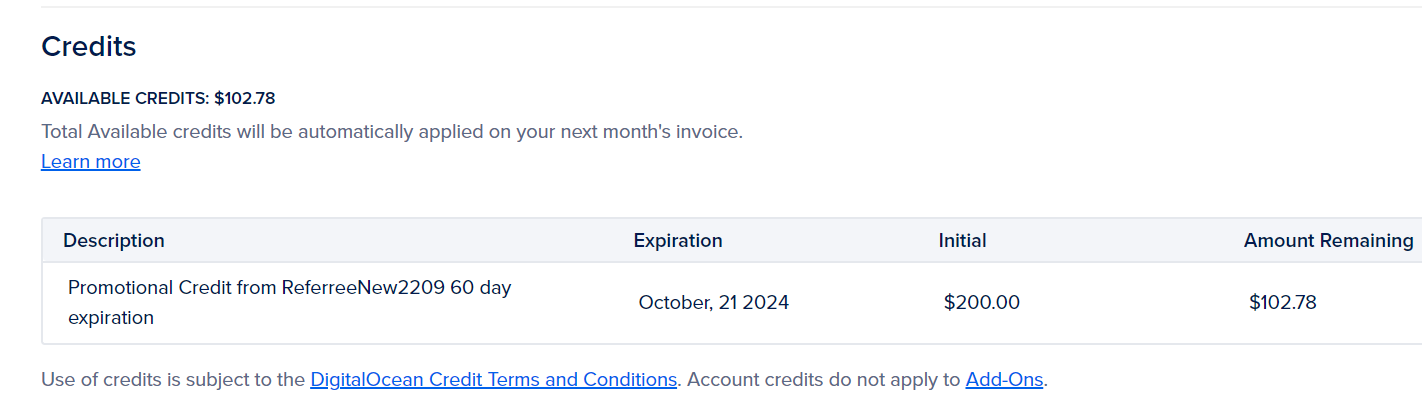Click the Credits section heading
Screen dimensions: 1422x407
[x=88, y=46]
